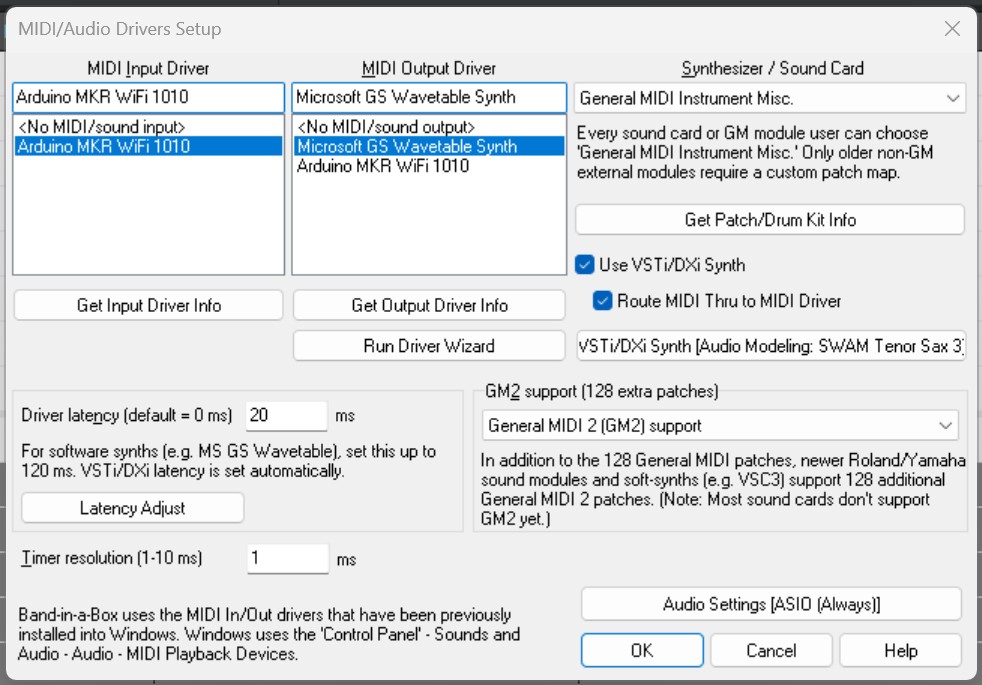The width and height of the screenshot is (982, 685).
Task: Click the Get Output Driver Info button
Action: point(428,305)
